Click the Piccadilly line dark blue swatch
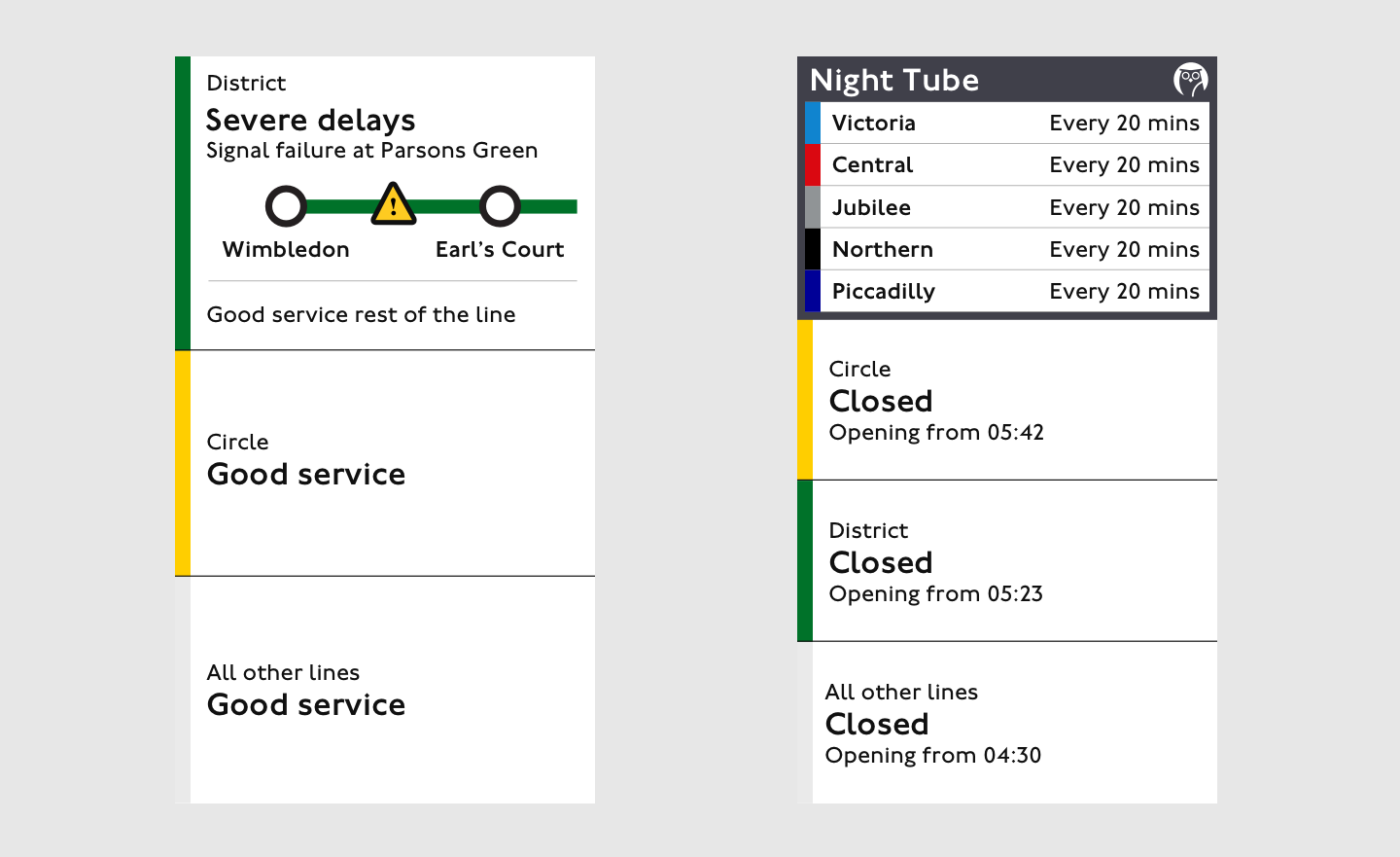The width and height of the screenshot is (1400, 857). coord(813,291)
